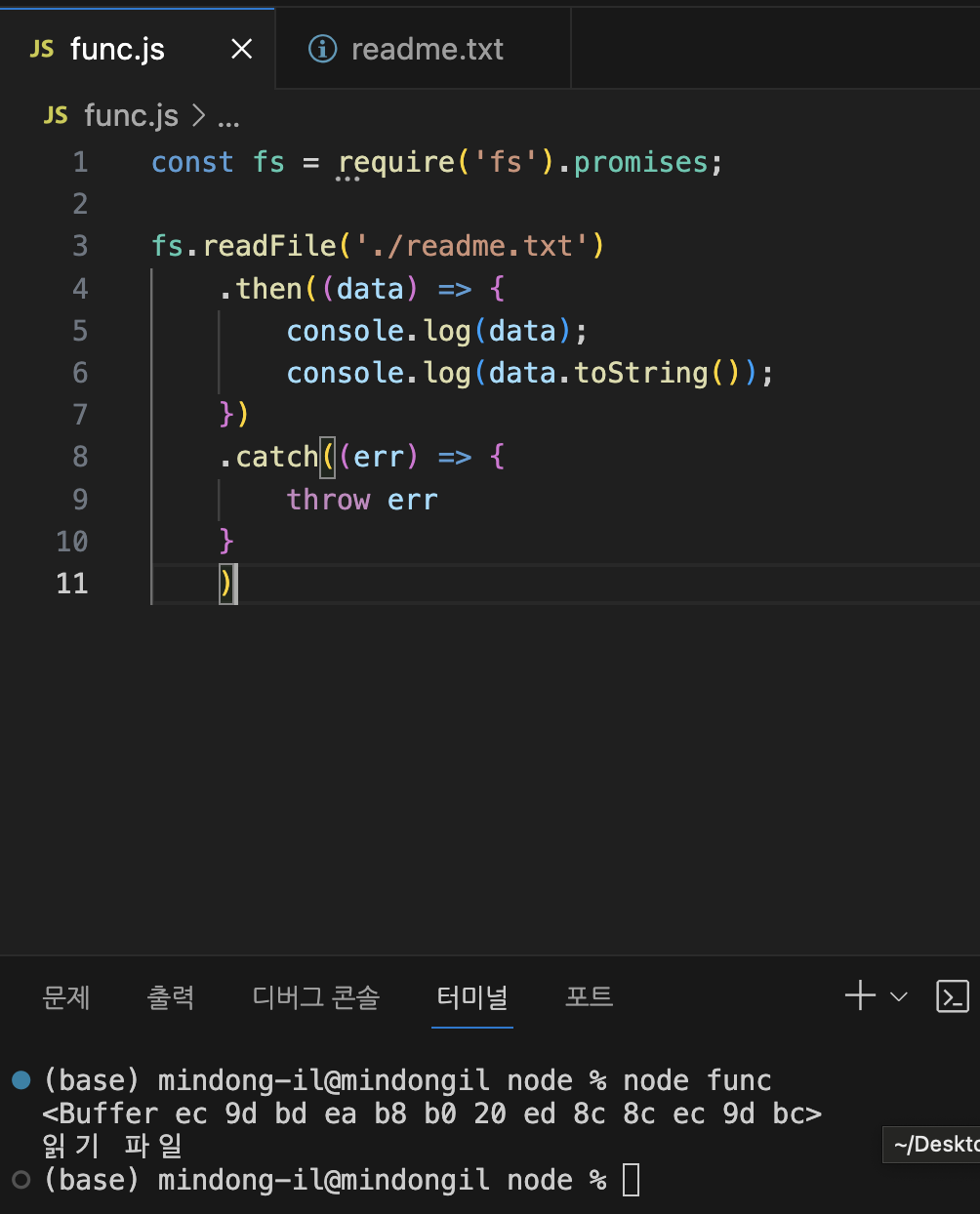Click the terminal prompt input cursor
Screen dimensions: 980x1214
tap(632, 1180)
